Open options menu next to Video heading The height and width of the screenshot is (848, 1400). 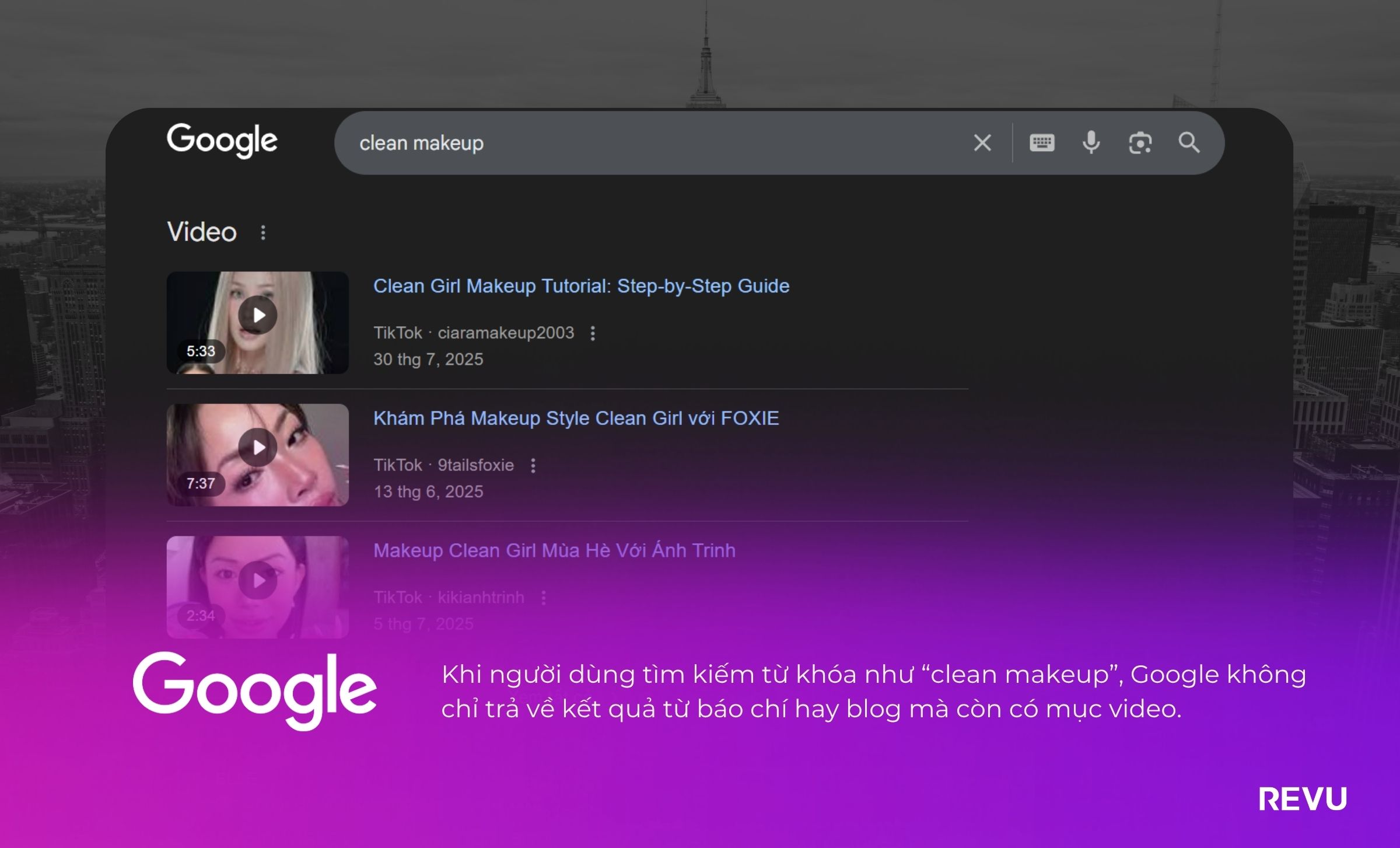(263, 233)
